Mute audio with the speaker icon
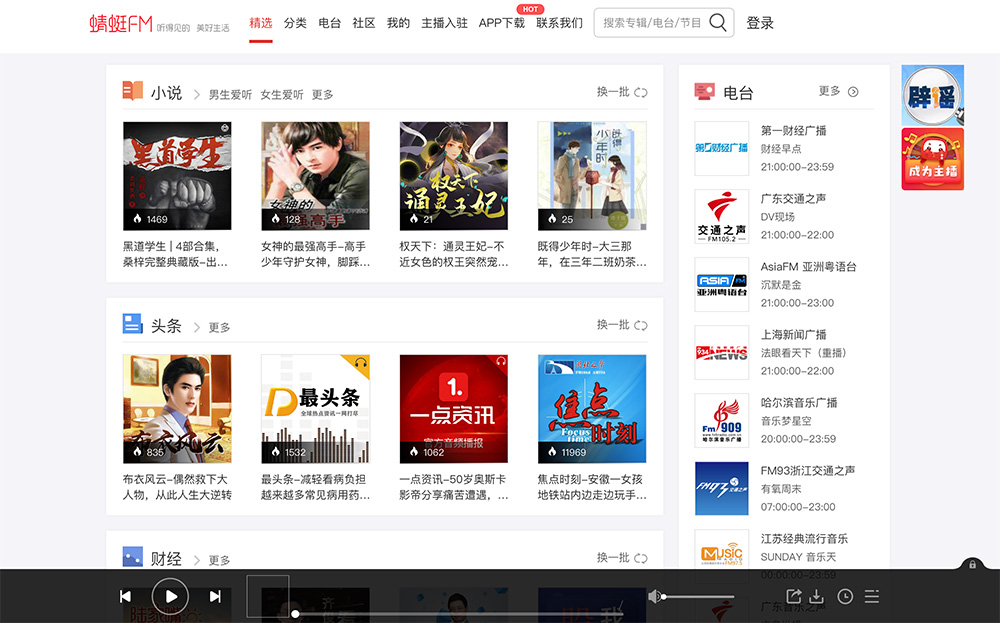The width and height of the screenshot is (1000, 623). click(655, 596)
